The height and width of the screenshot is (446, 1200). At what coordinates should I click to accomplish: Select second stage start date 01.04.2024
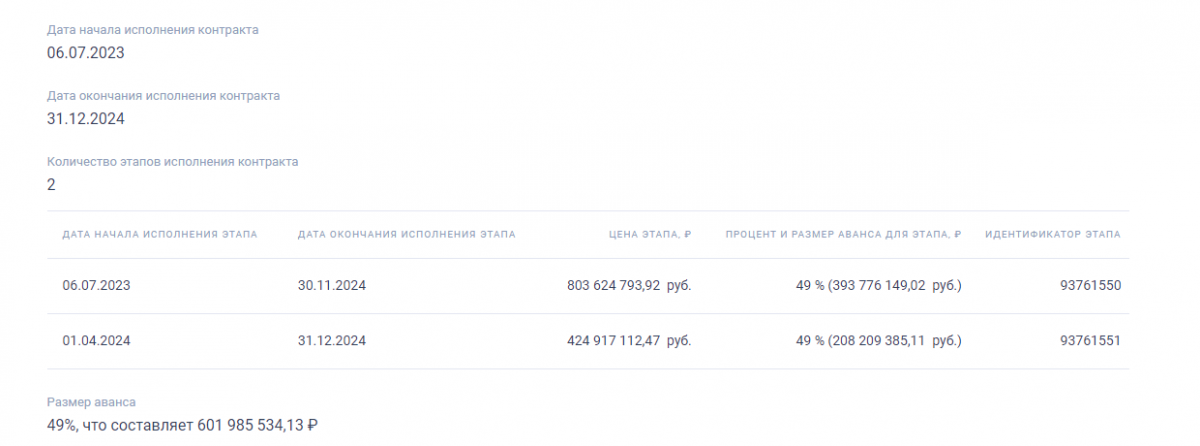(x=97, y=341)
